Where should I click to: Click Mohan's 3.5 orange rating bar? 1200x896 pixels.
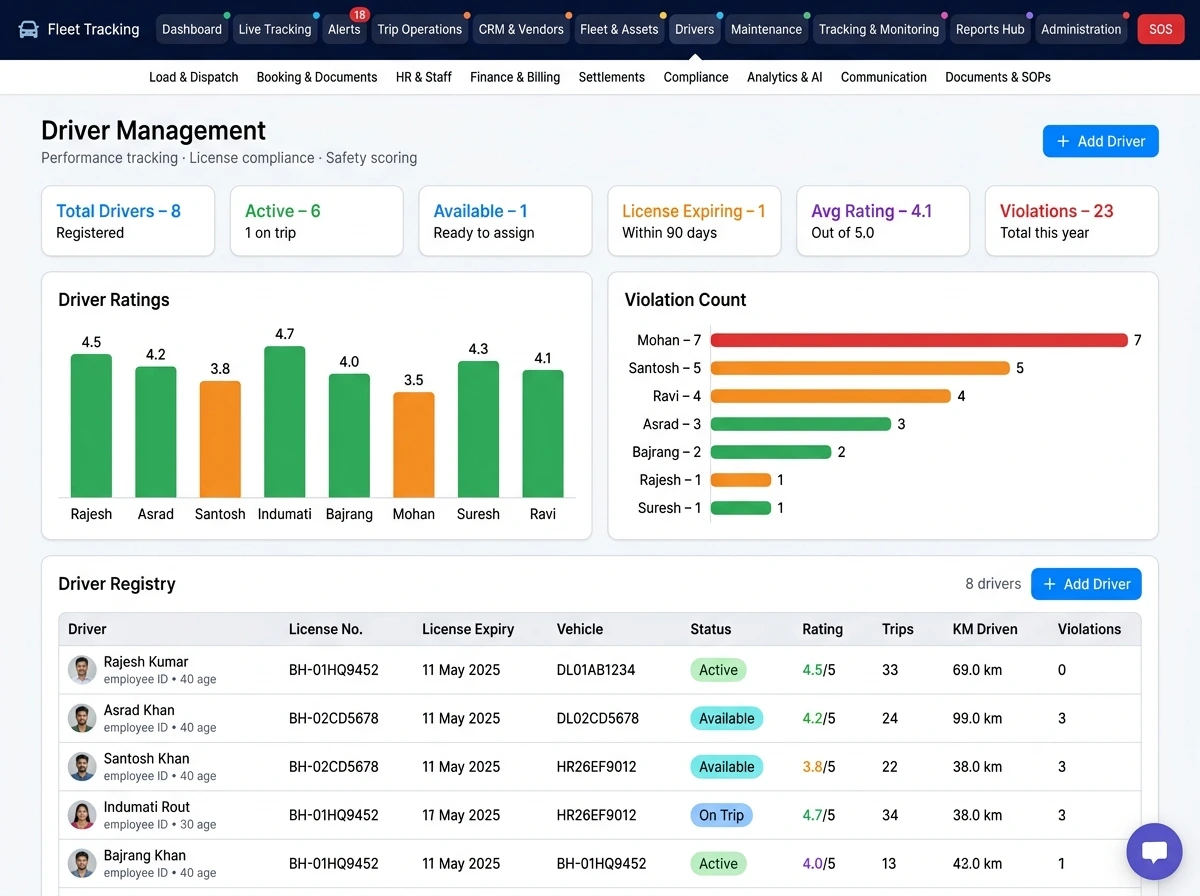tap(414, 445)
